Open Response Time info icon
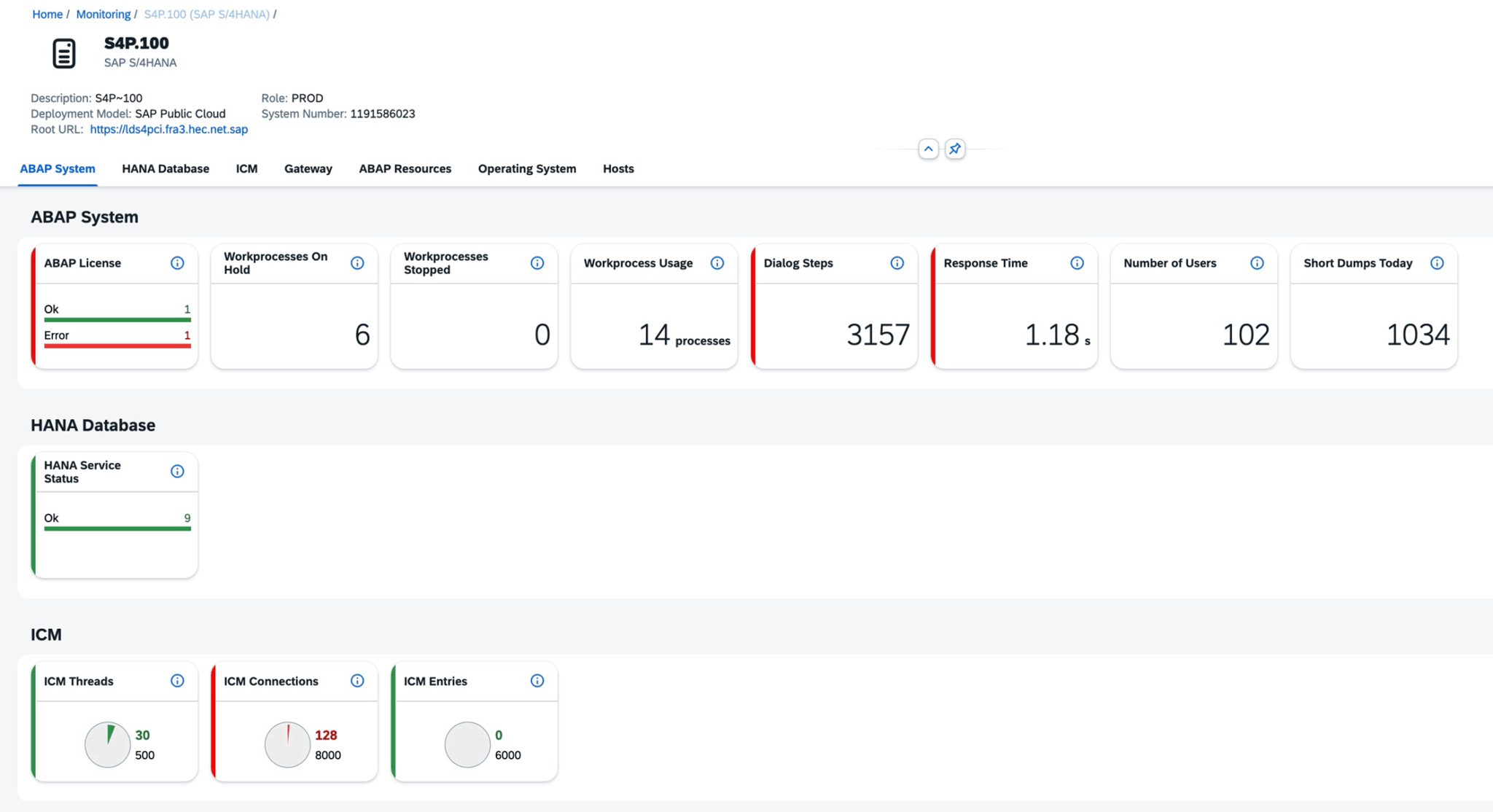The image size is (1493, 812). 1077,263
